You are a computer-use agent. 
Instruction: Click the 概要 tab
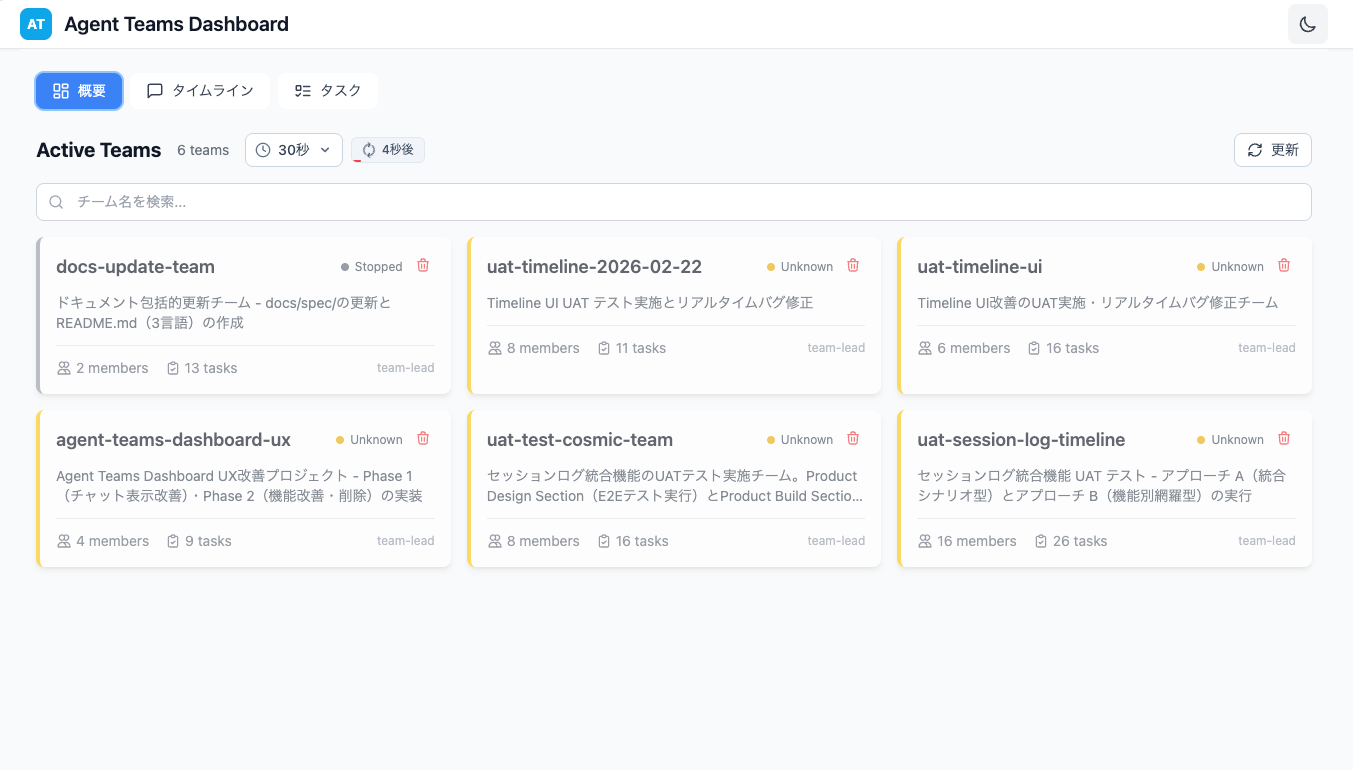tap(78, 90)
